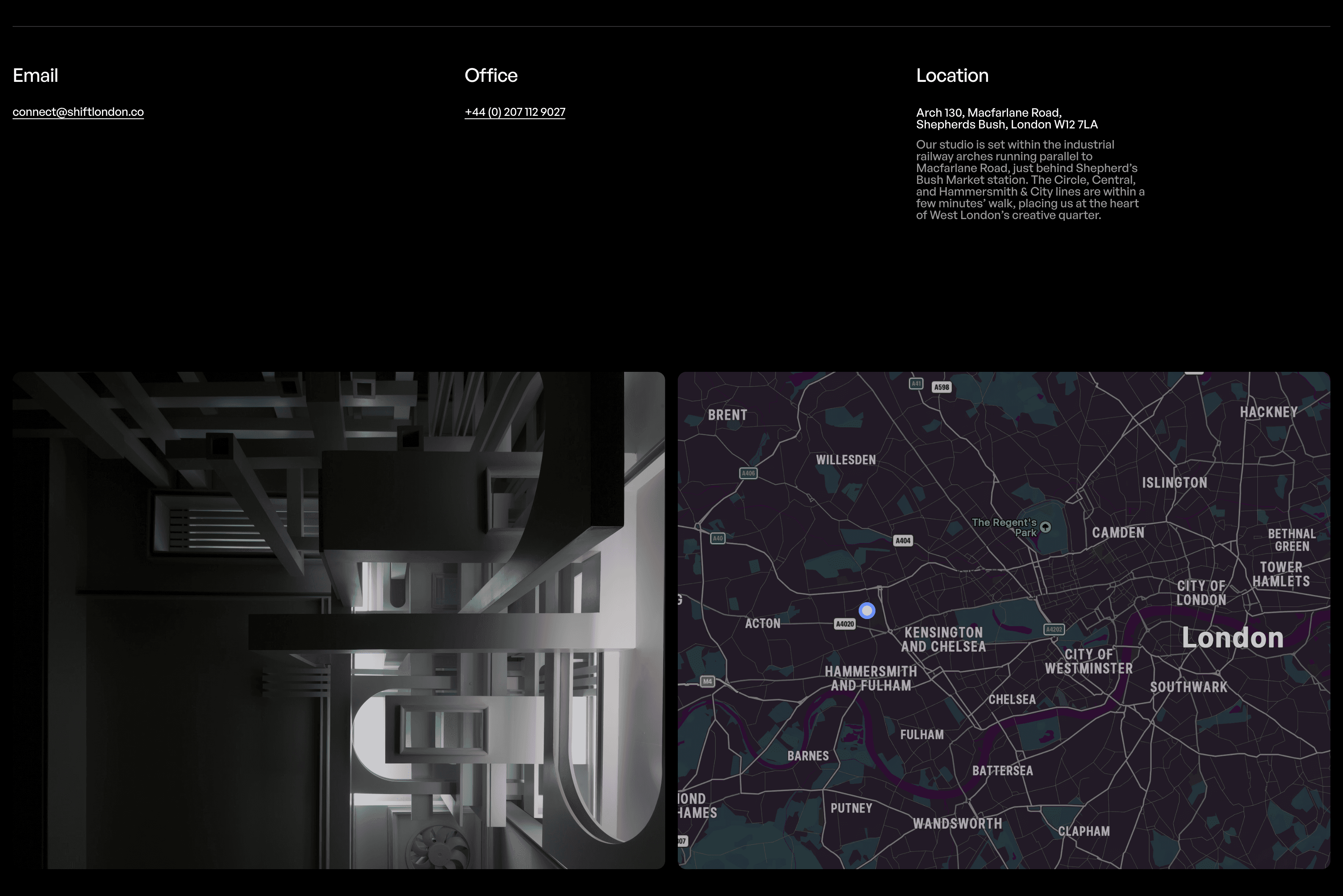
Task: Click The Regent's Park pin icon
Action: tap(1045, 527)
